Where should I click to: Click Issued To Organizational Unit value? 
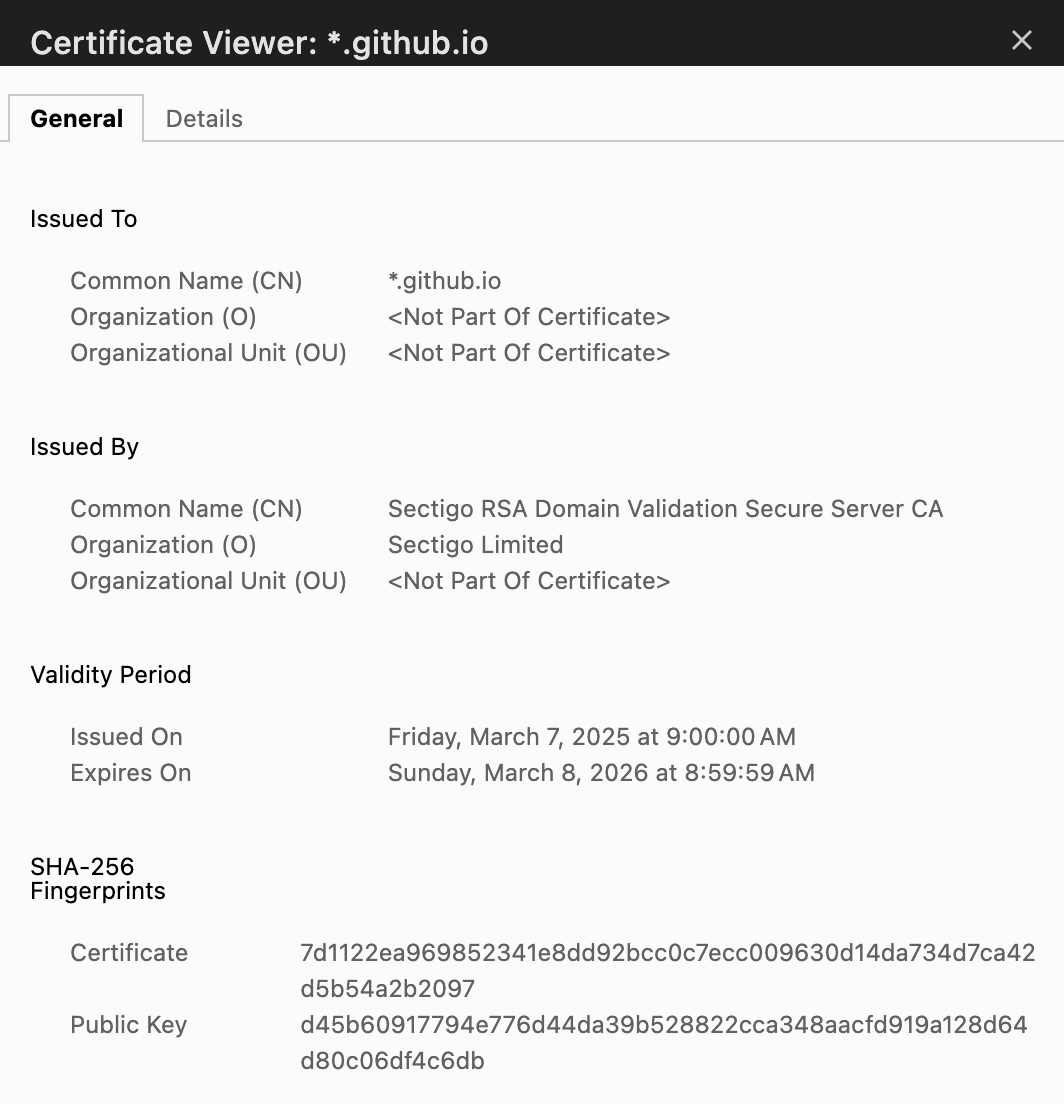click(x=529, y=353)
